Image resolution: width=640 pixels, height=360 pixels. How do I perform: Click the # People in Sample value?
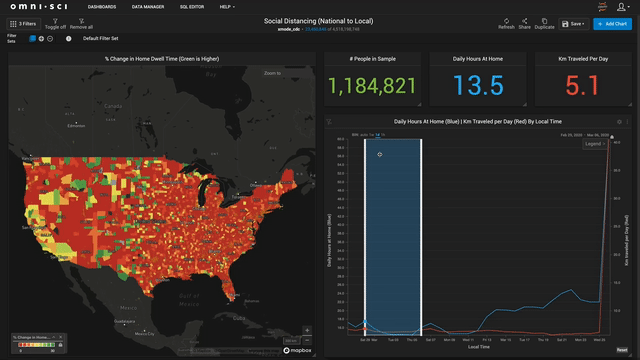pos(372,86)
